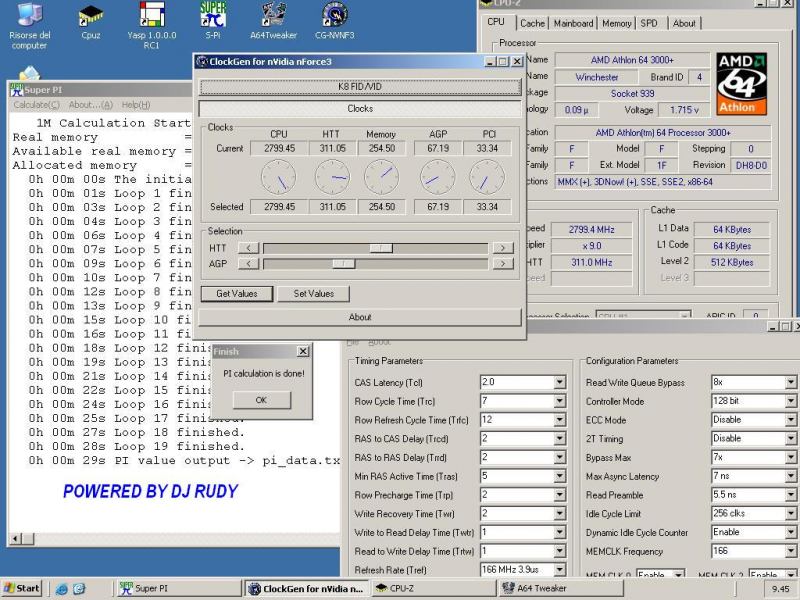Switch to CPU-Z from the taskbar
This screenshot has height=600, width=800.
[x=434, y=588]
